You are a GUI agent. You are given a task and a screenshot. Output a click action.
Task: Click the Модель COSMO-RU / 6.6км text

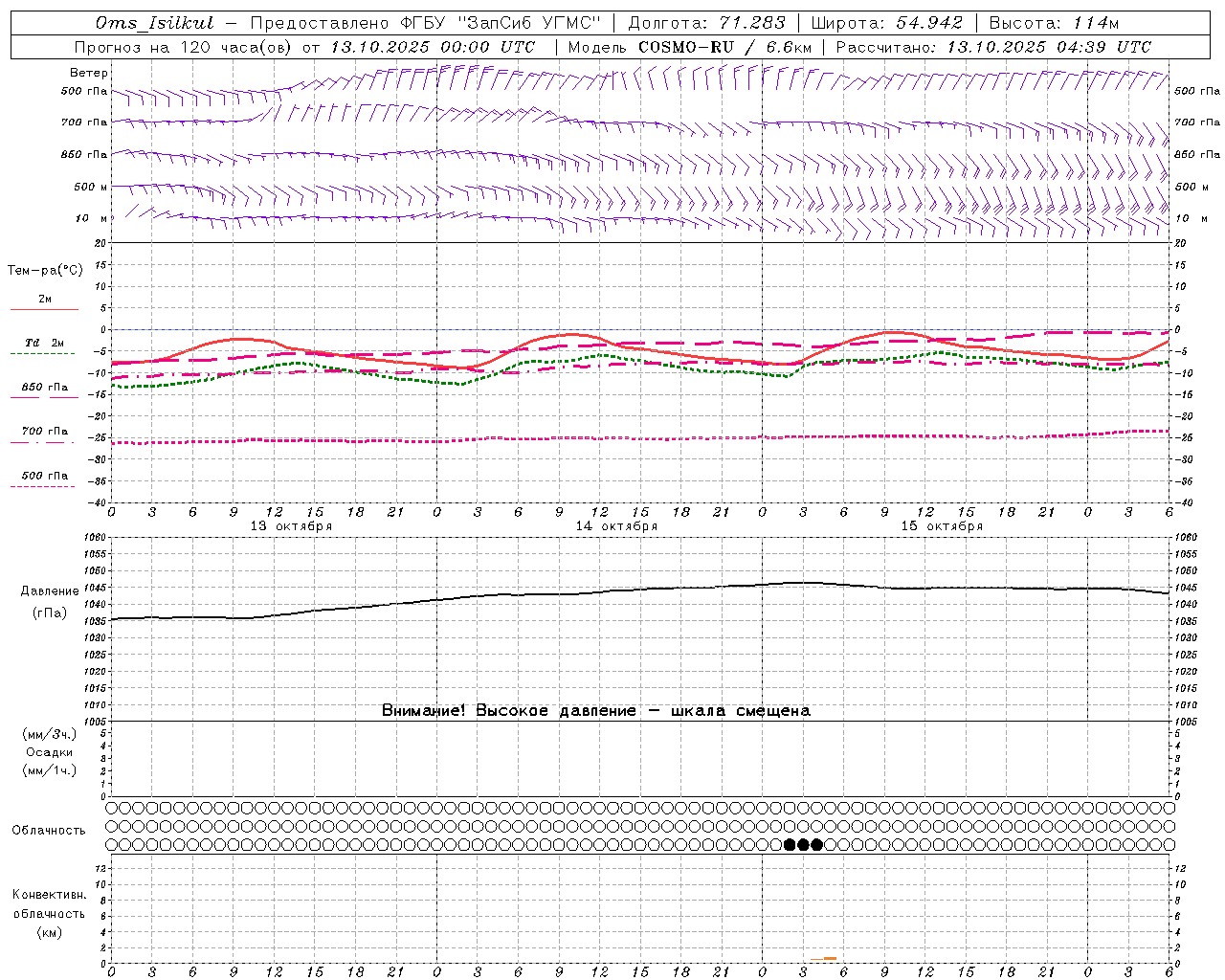point(690,47)
